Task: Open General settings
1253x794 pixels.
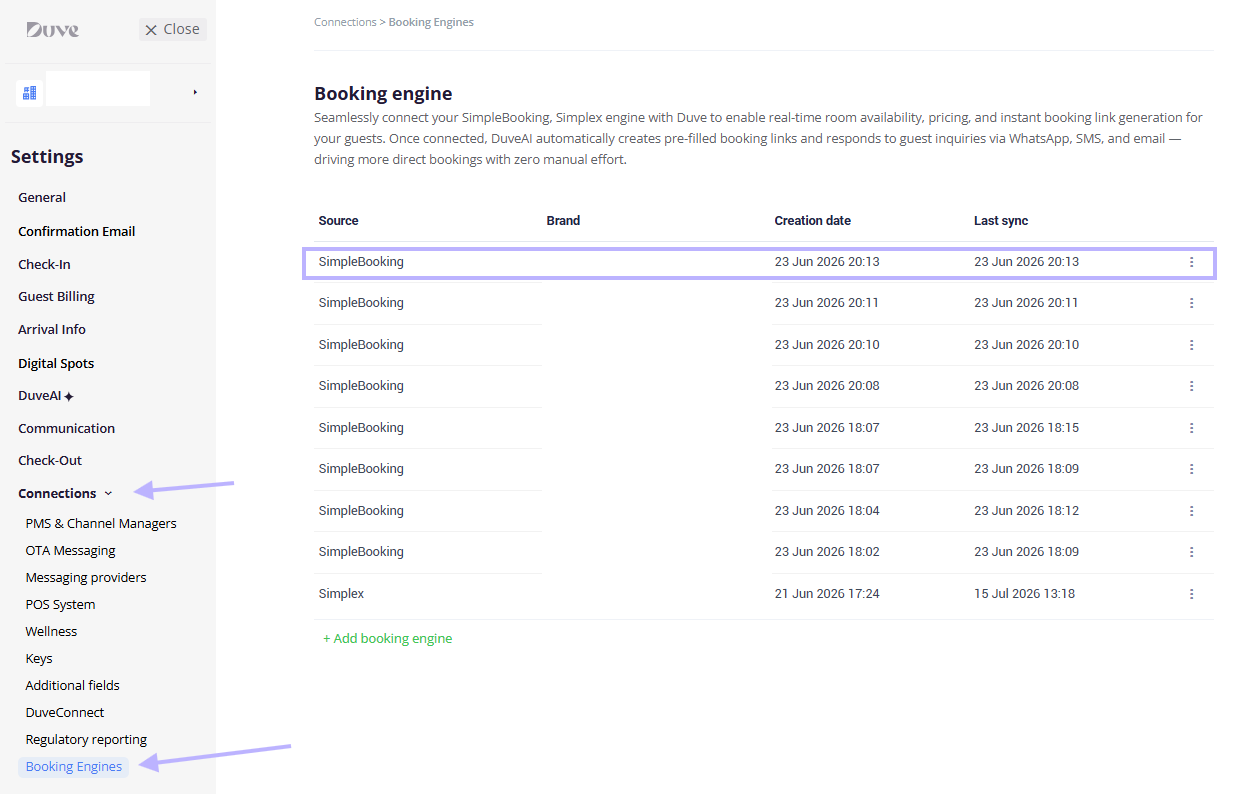Action: tap(42, 198)
